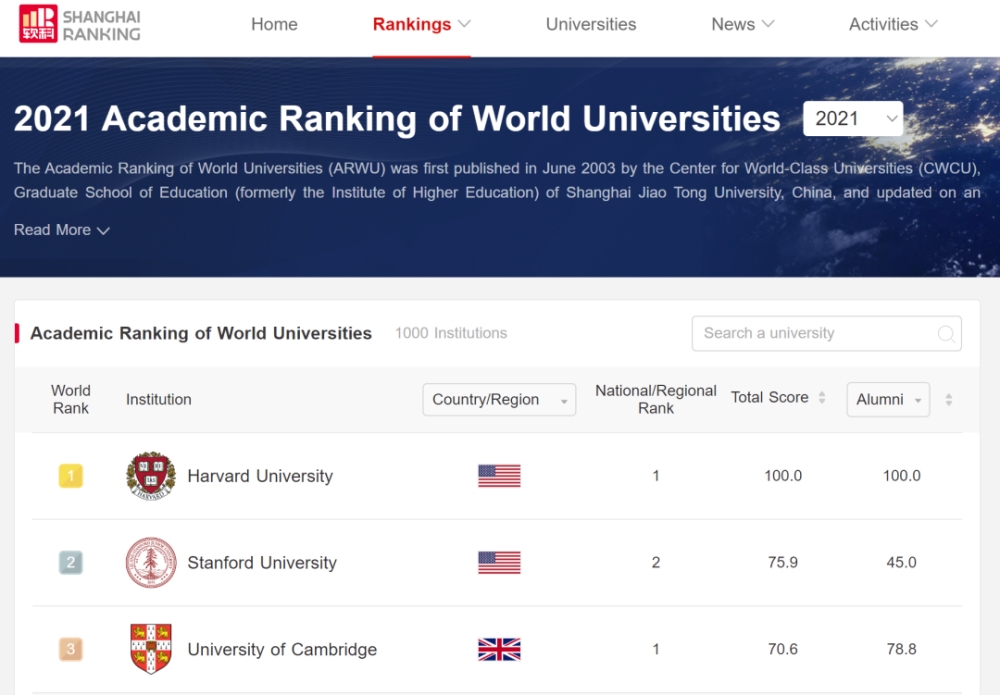Click in the Search a university field

(x=827, y=333)
